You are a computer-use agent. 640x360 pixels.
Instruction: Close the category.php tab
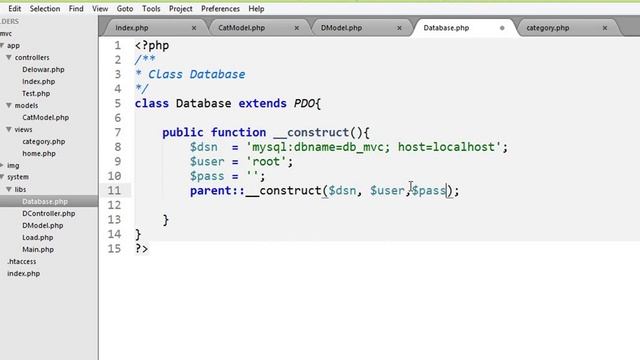[605, 28]
